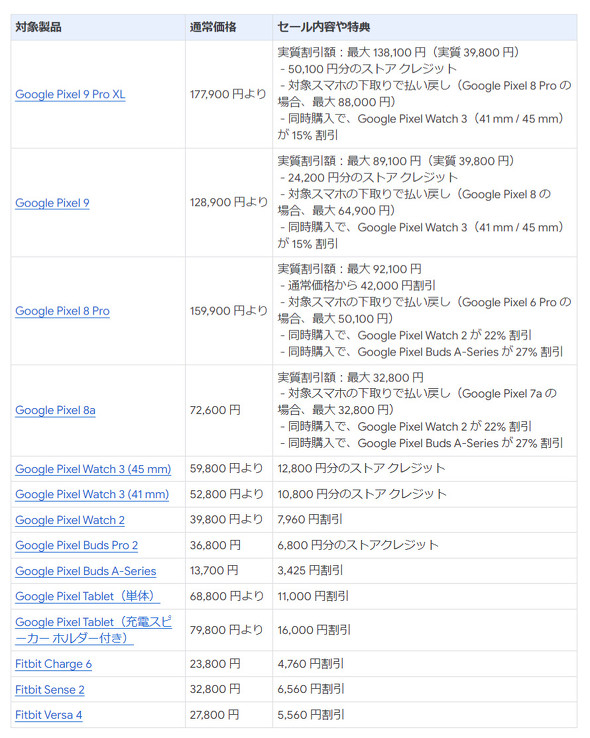Select the price 68,800 円より
The height and width of the screenshot is (738, 590).
(x=227, y=596)
